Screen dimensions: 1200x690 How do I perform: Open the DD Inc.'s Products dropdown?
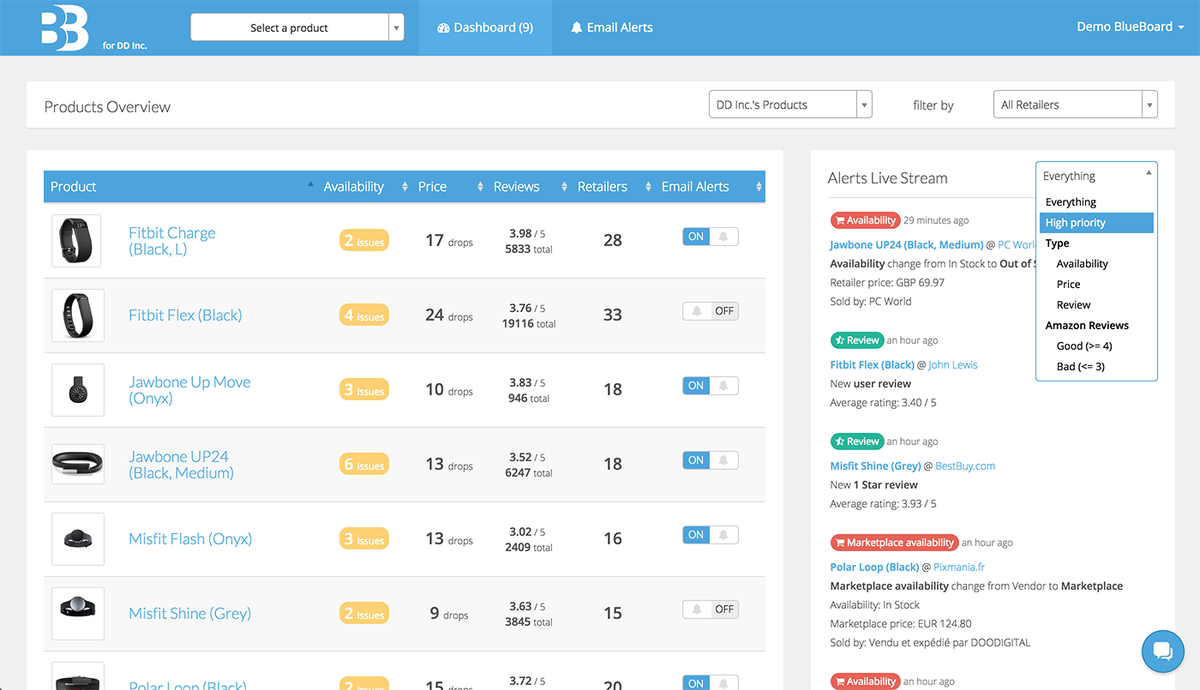[x=790, y=104]
